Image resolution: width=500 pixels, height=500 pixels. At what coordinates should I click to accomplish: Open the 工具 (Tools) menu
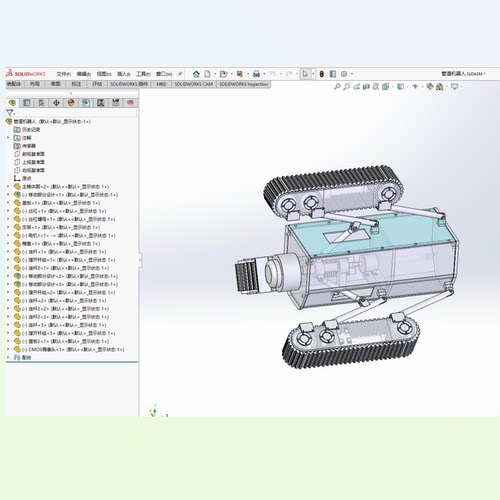pos(143,74)
